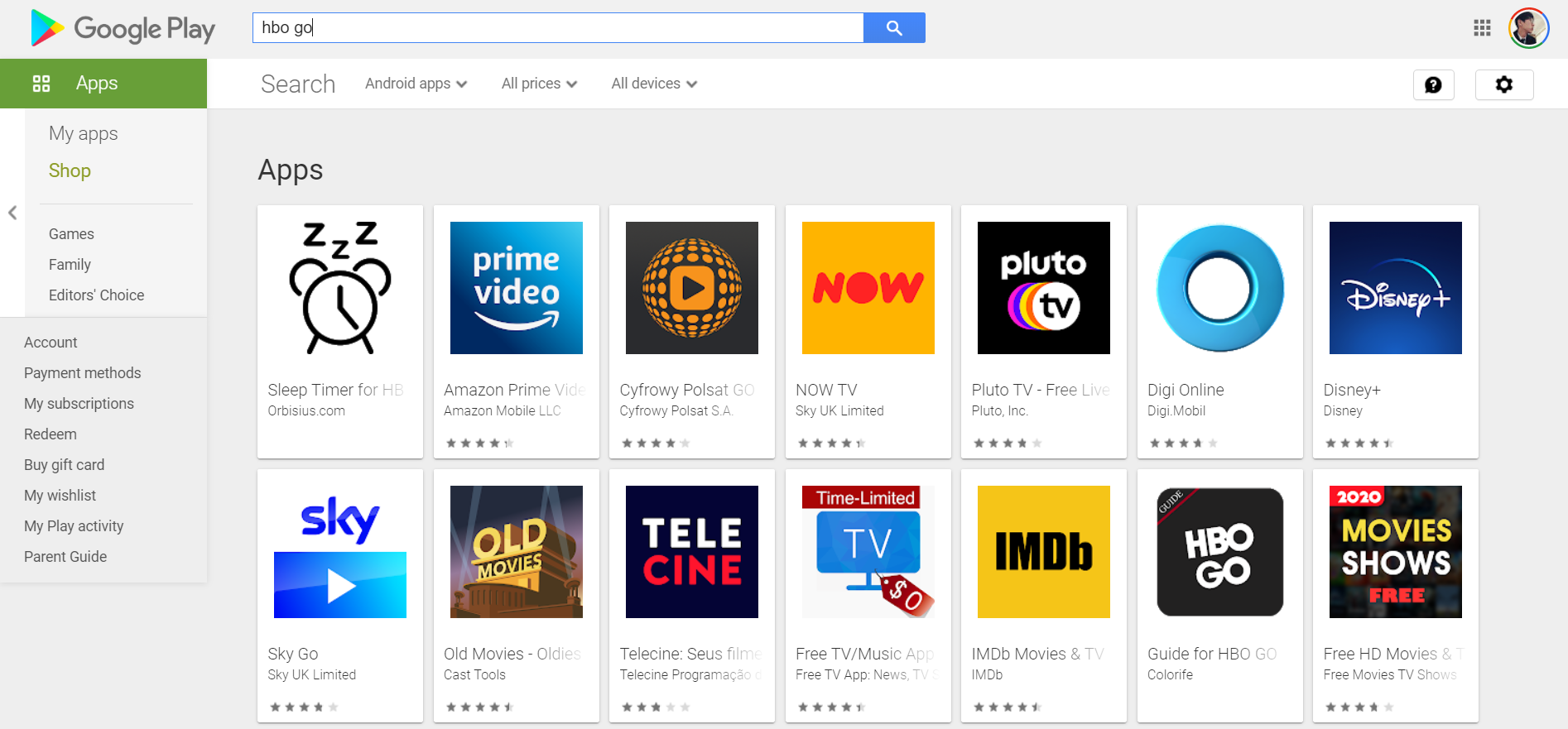Open My Play activity
The image size is (1568, 729).
tap(74, 526)
